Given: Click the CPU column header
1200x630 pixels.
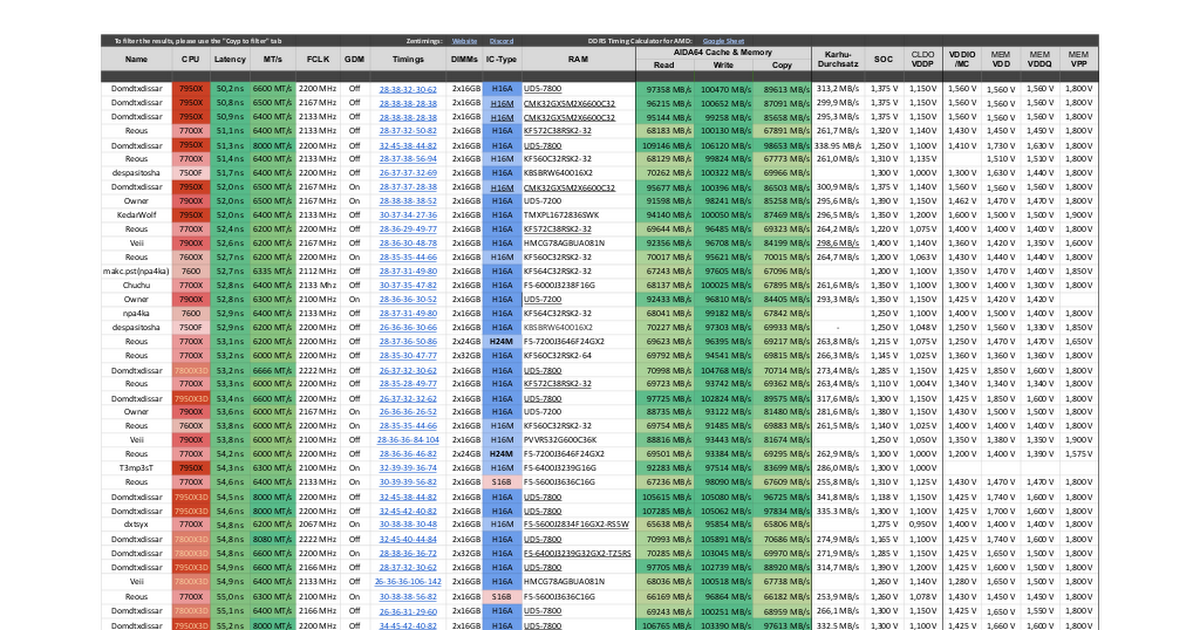Looking at the screenshot, I should [x=191, y=59].
